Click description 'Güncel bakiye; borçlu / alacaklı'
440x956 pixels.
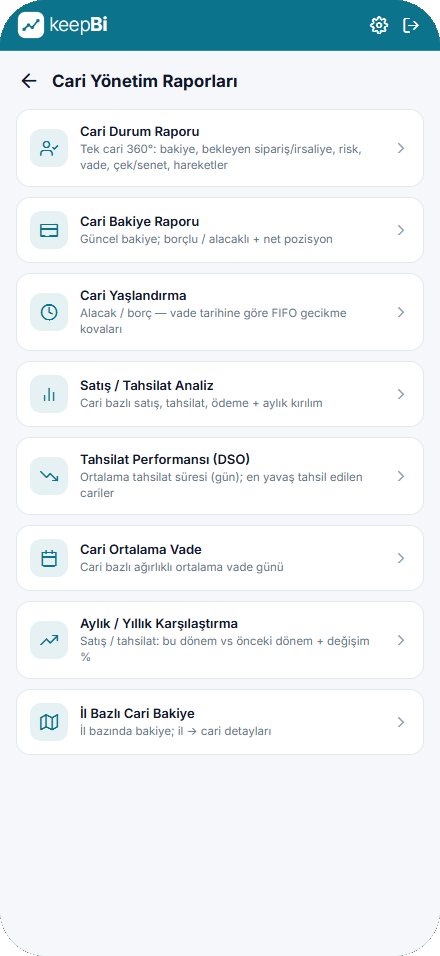[207, 239]
